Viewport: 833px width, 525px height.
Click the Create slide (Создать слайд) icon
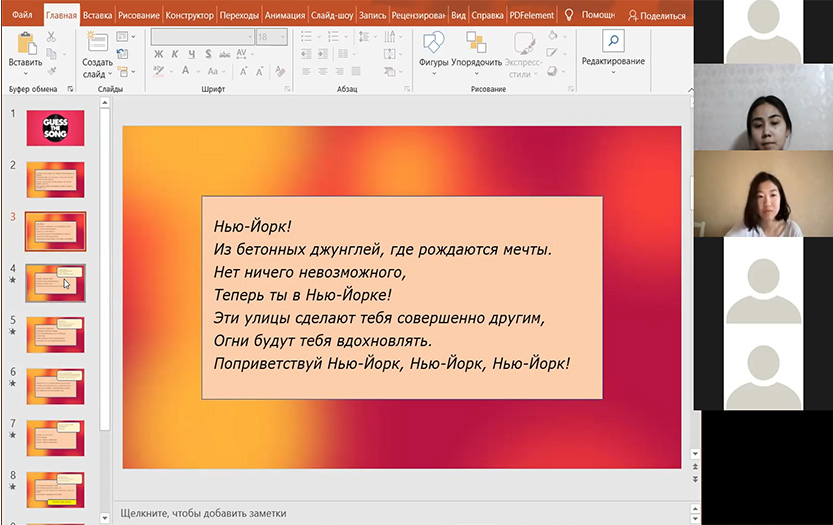97,43
